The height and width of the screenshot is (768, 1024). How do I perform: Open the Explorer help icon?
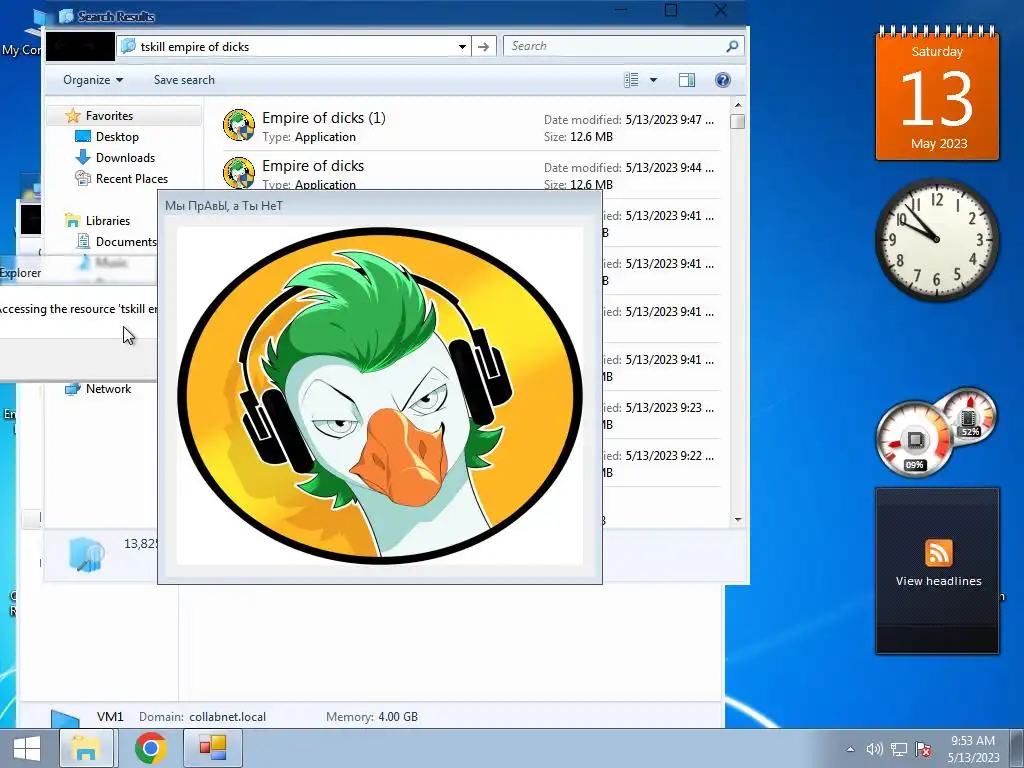[x=722, y=80]
